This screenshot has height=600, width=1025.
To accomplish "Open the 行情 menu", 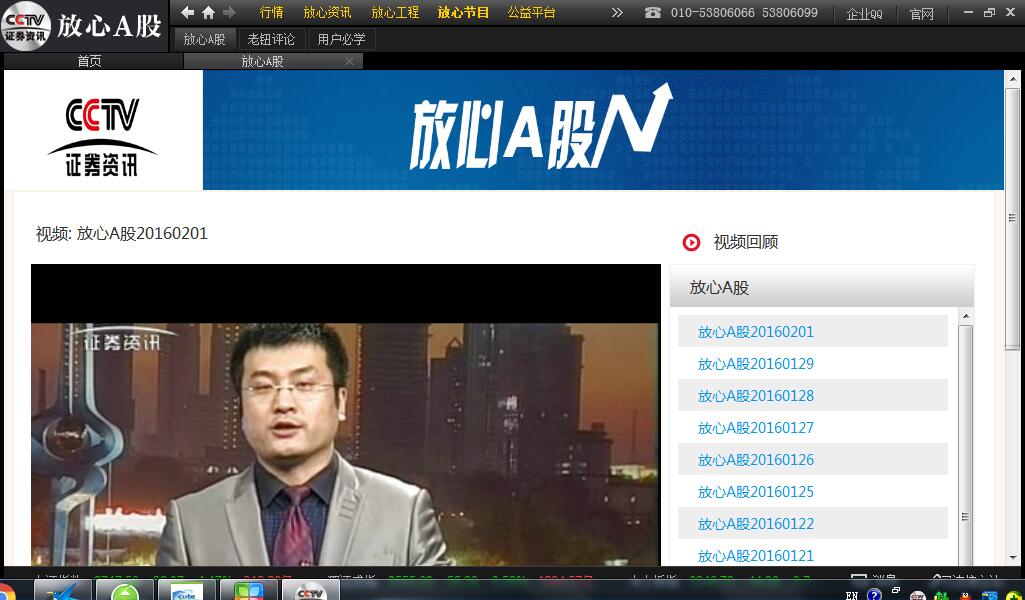I will coord(271,12).
